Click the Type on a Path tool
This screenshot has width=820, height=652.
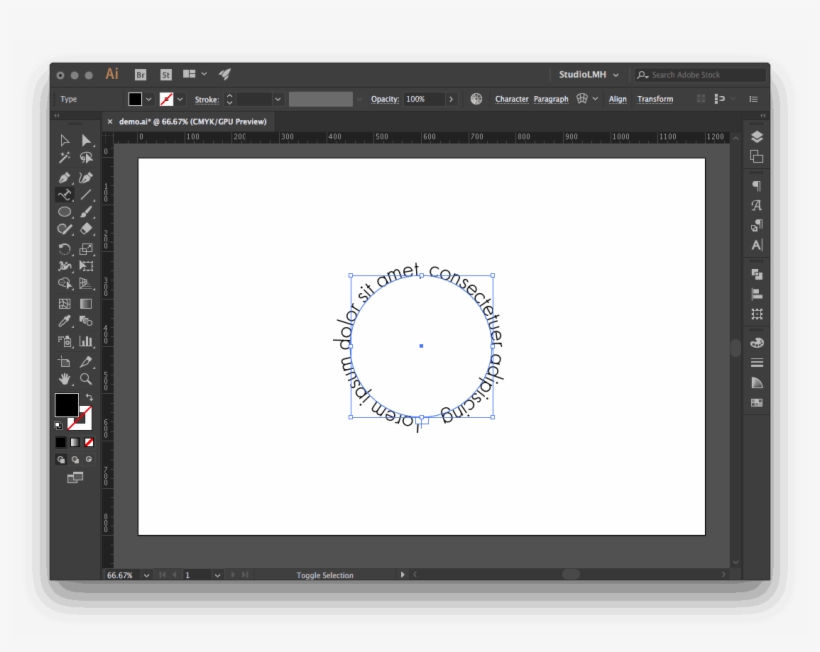point(64,195)
